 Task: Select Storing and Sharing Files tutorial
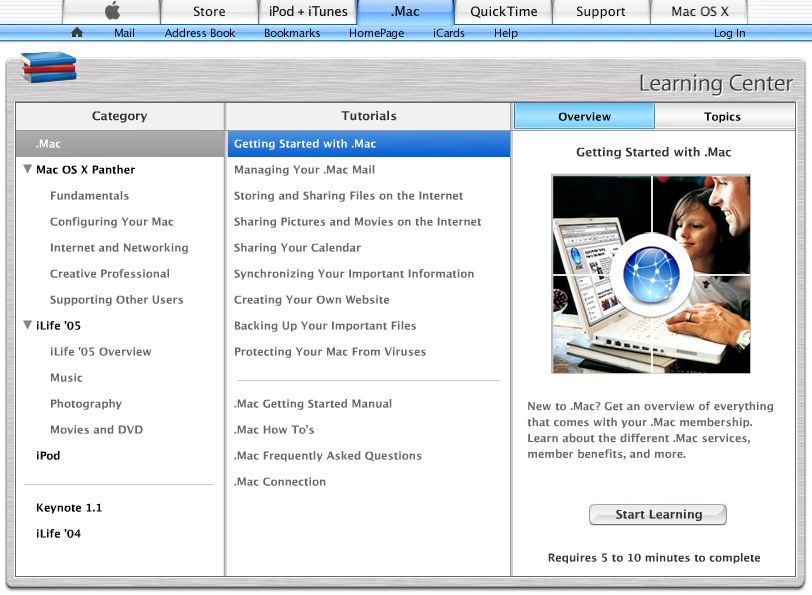point(349,195)
